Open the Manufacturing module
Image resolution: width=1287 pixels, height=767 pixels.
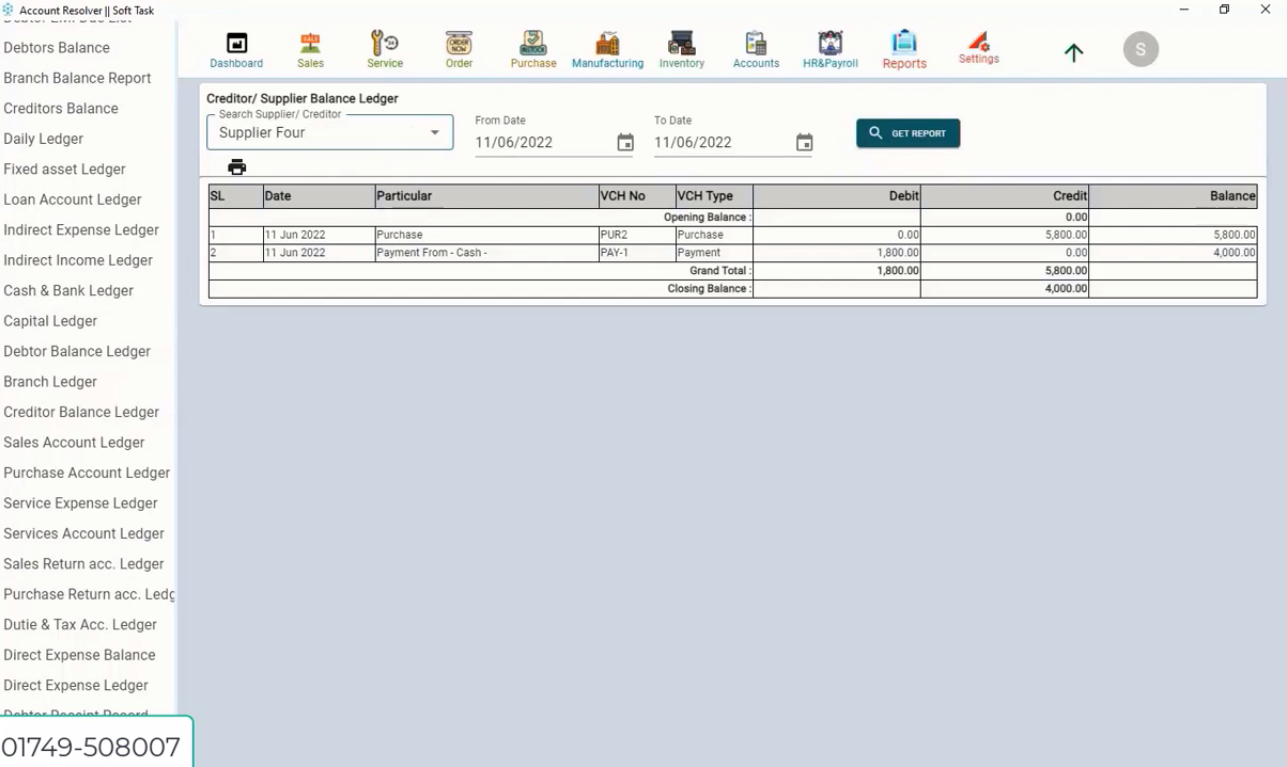607,48
